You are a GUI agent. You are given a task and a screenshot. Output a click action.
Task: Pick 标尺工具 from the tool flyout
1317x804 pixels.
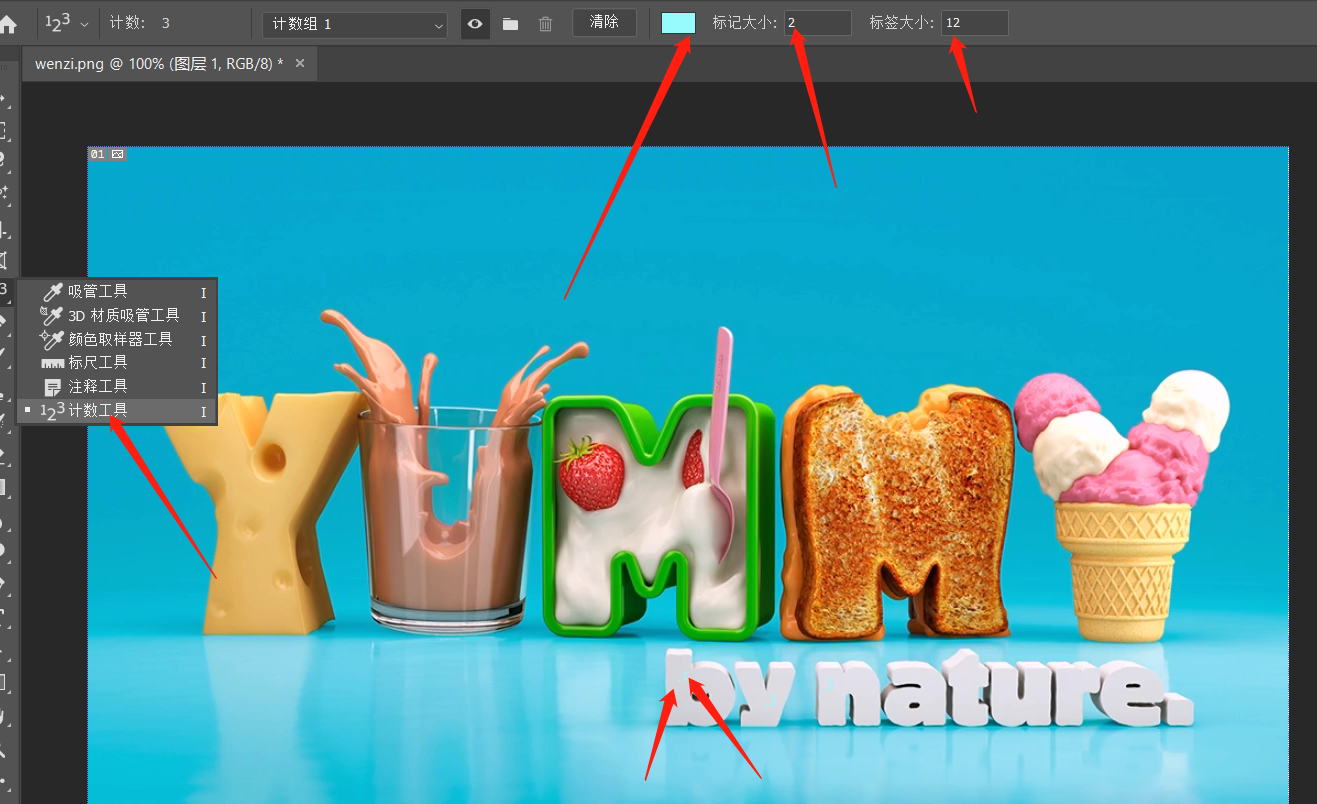(x=117, y=362)
